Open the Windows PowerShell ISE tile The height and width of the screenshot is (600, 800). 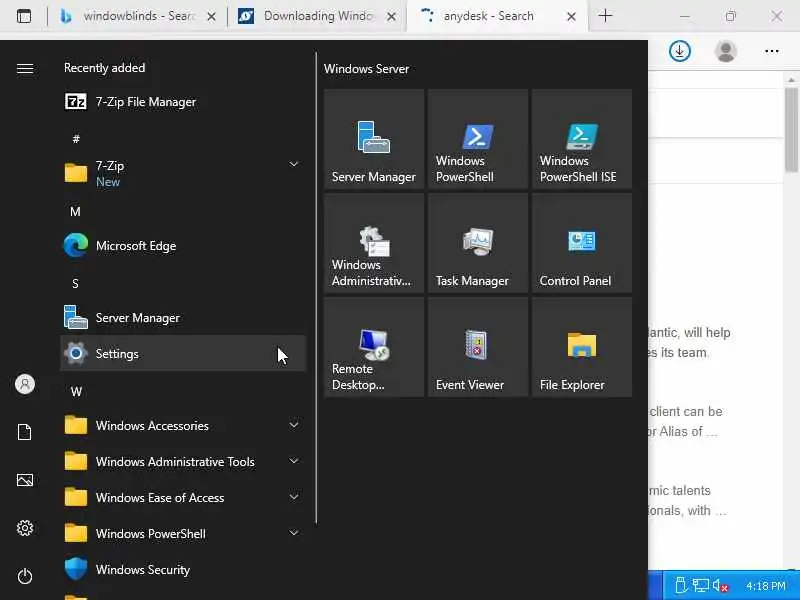pos(582,139)
